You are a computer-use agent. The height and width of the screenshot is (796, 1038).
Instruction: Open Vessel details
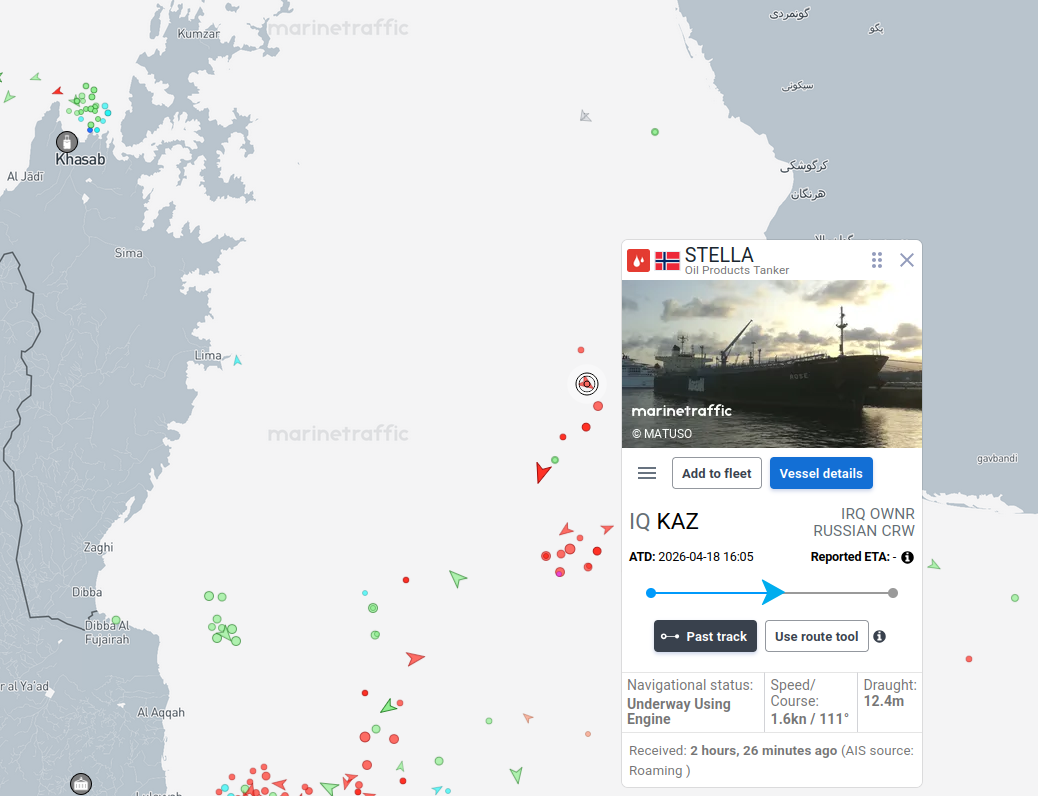[x=821, y=473]
